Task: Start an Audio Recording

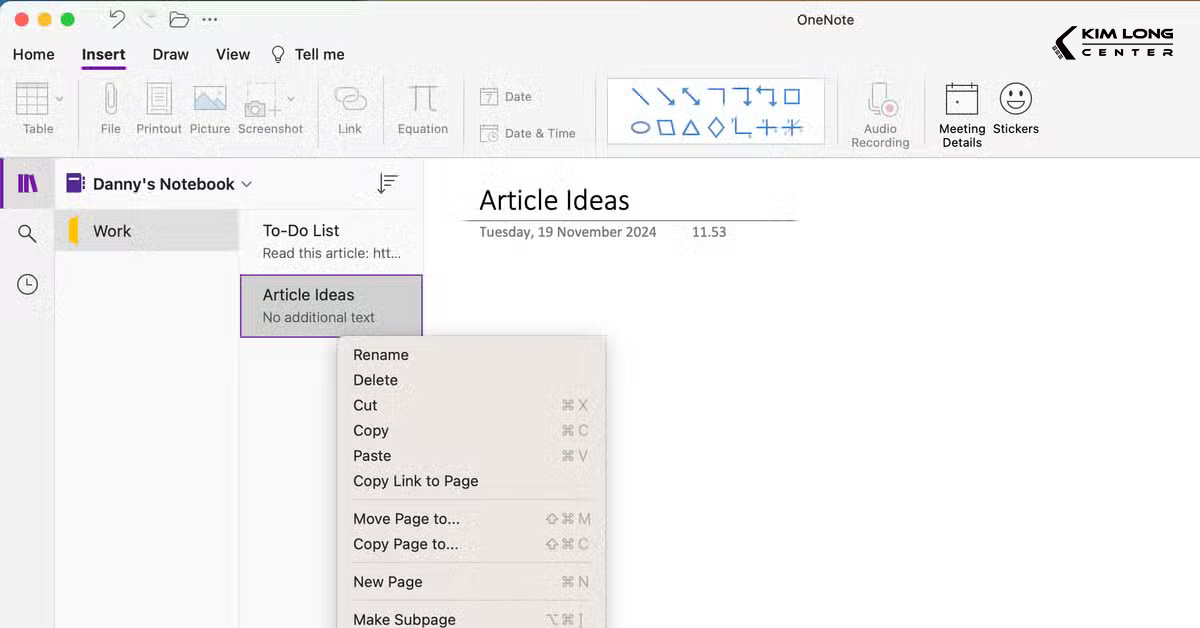Action: (x=880, y=108)
